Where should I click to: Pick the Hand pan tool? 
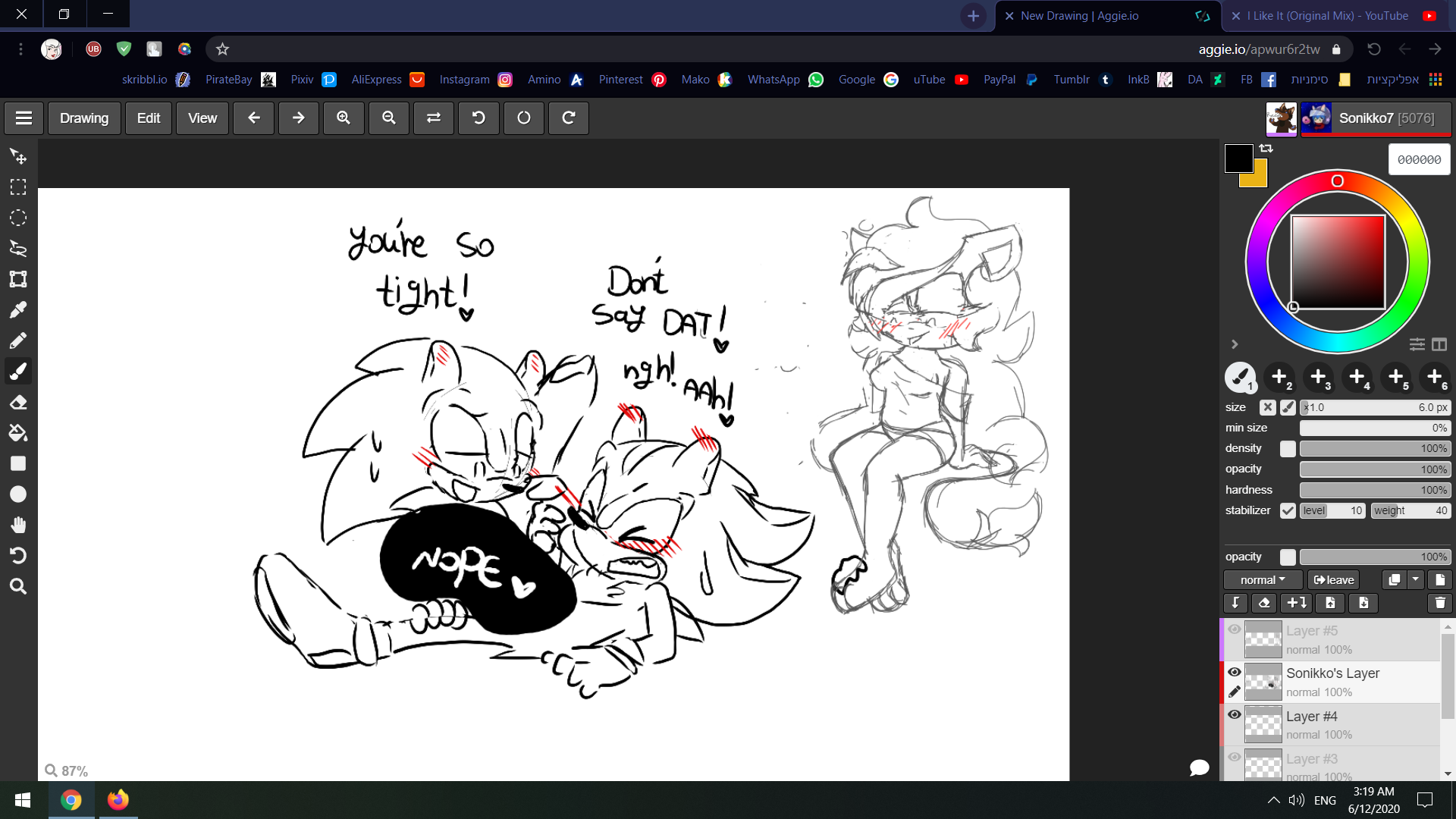(x=18, y=525)
